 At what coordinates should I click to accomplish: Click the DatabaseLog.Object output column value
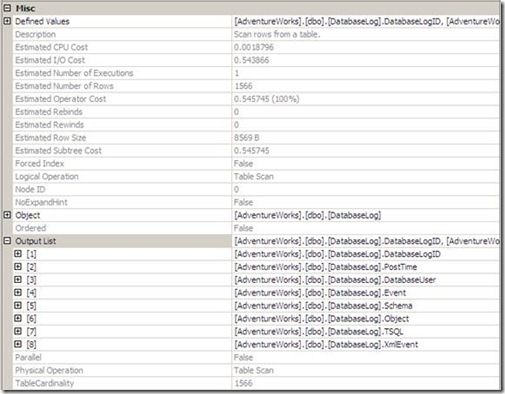[x=321, y=319]
